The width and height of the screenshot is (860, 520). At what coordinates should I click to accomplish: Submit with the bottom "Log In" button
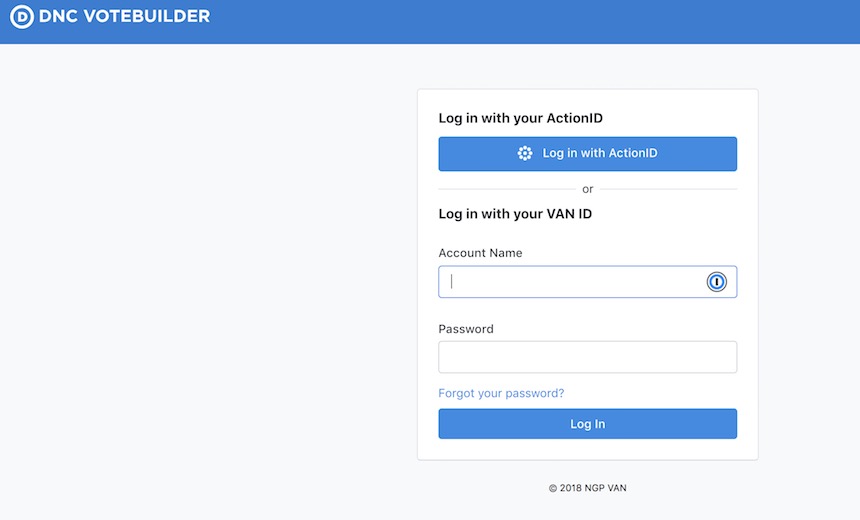(x=587, y=423)
